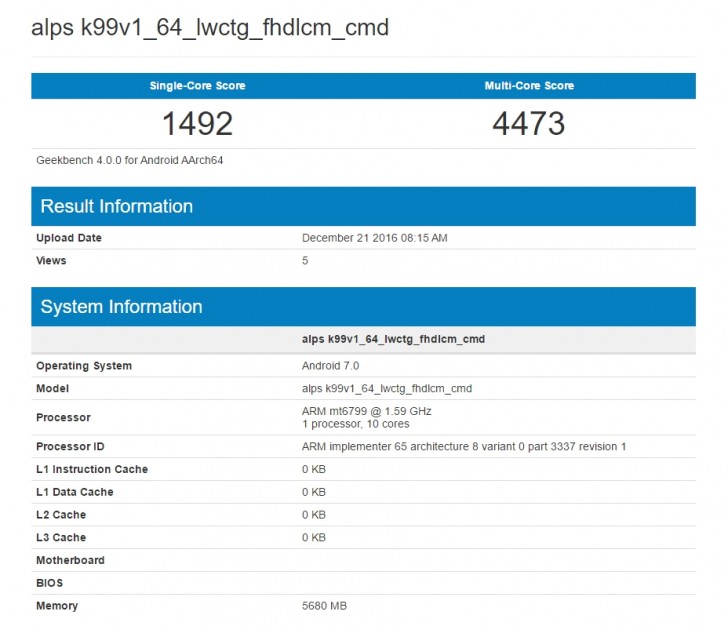Viewport: 728px width, 626px height.
Task: Click the Views row label
Action: point(52,260)
